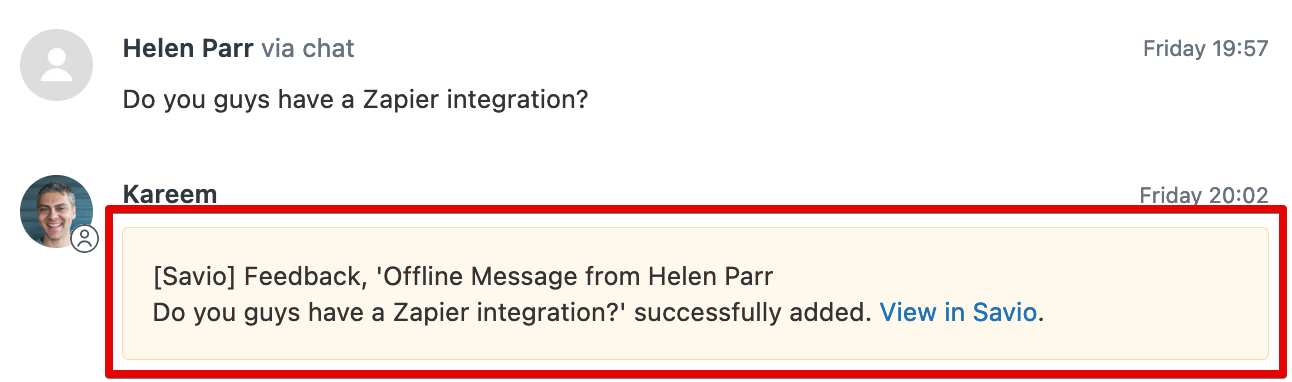The height and width of the screenshot is (382, 1292).
Task: Click the Friday 19:57 timestamp
Action: (1205, 48)
